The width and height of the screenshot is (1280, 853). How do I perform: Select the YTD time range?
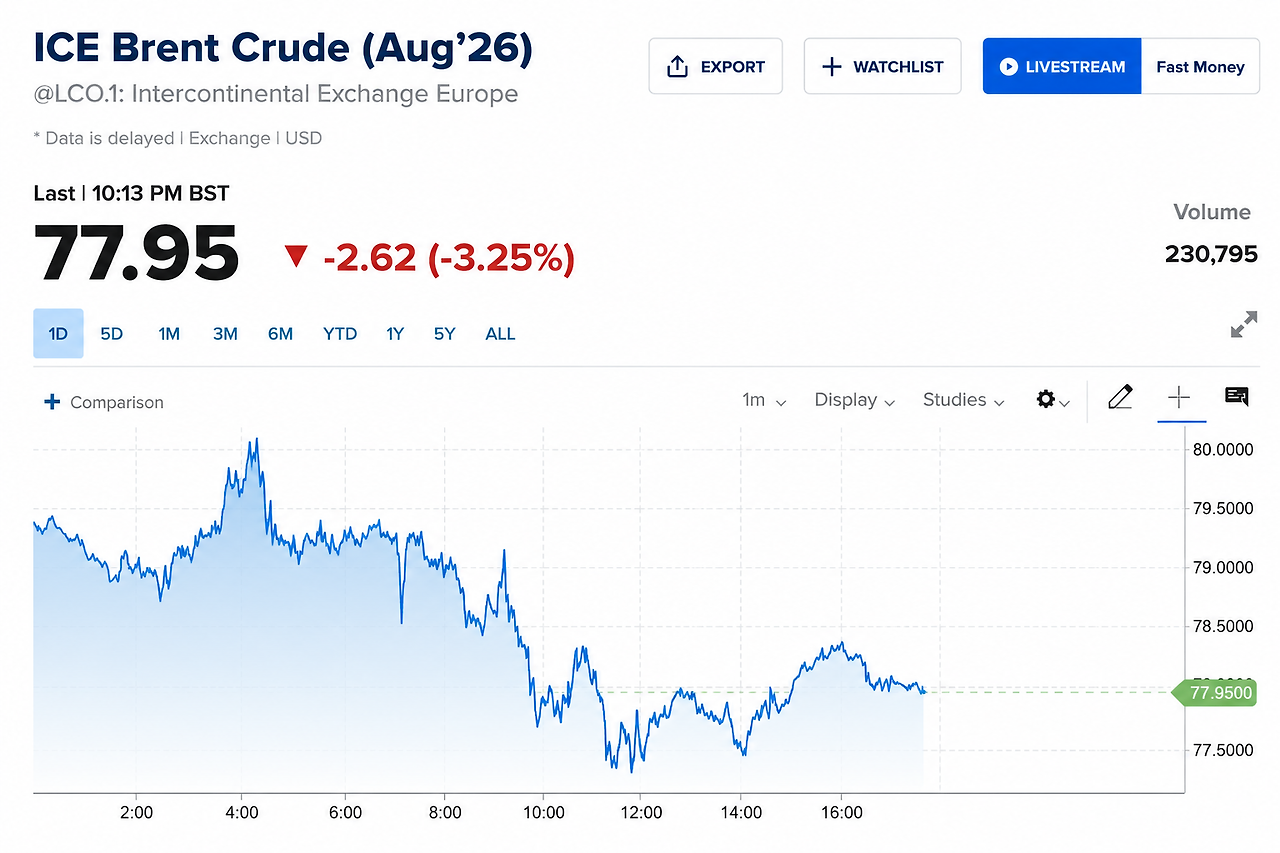click(340, 334)
